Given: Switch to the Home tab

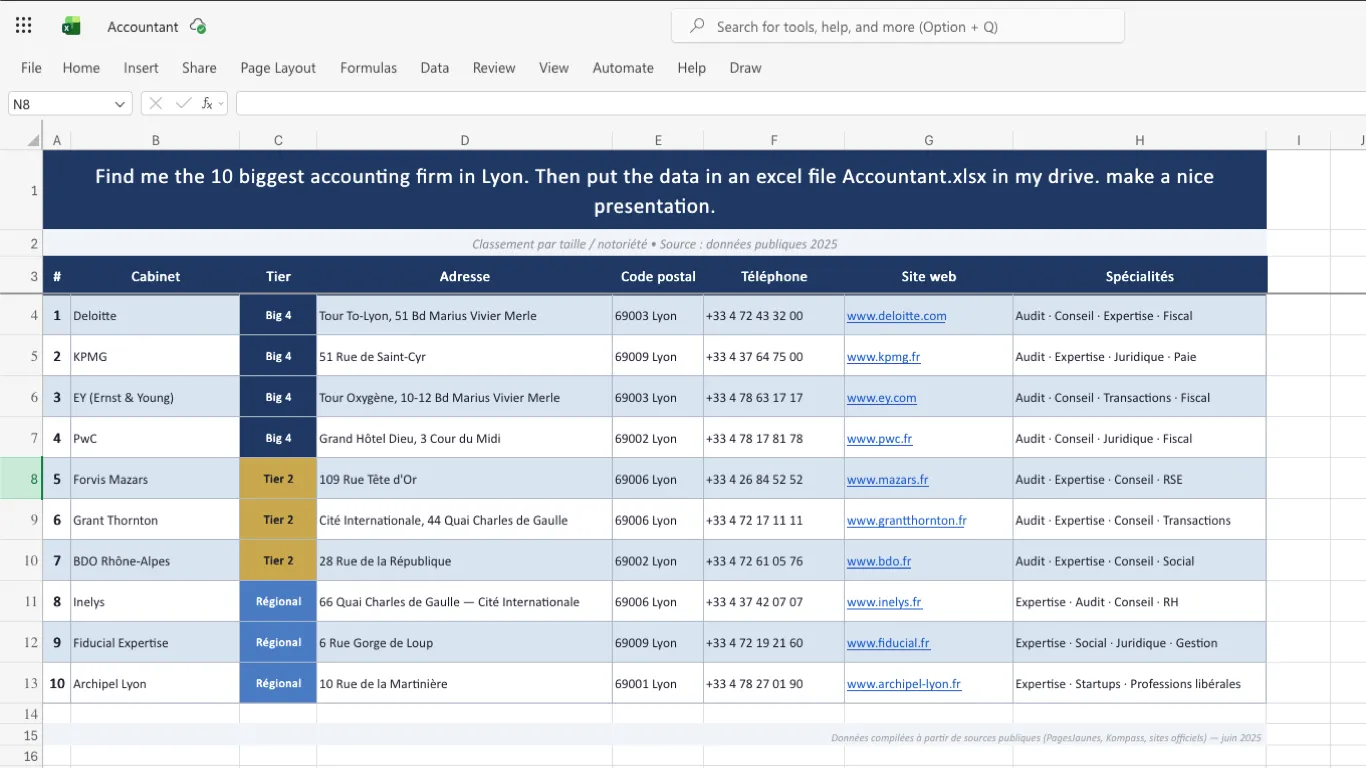Looking at the screenshot, I should (x=81, y=68).
